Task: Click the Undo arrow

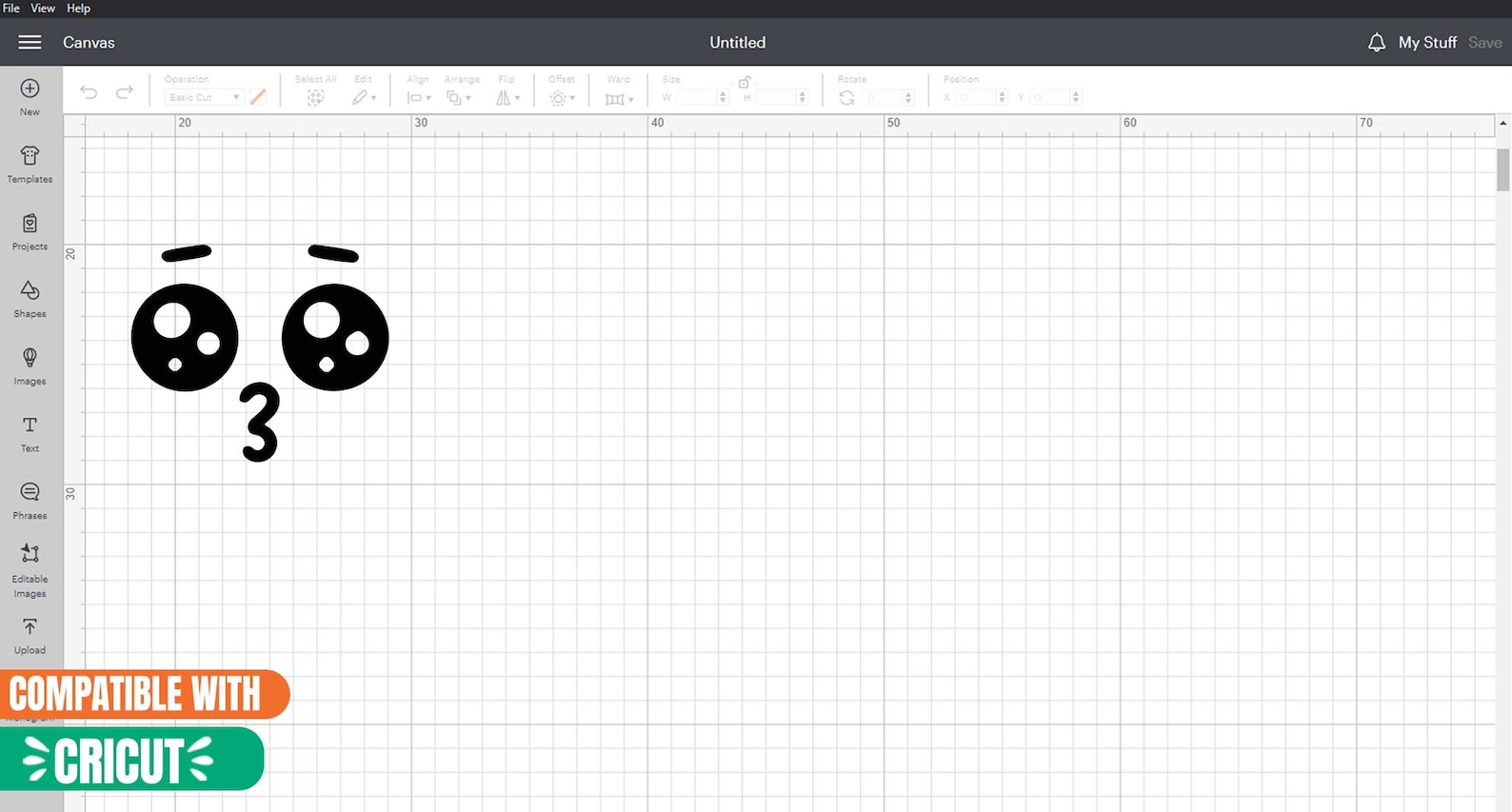Action: (89, 91)
